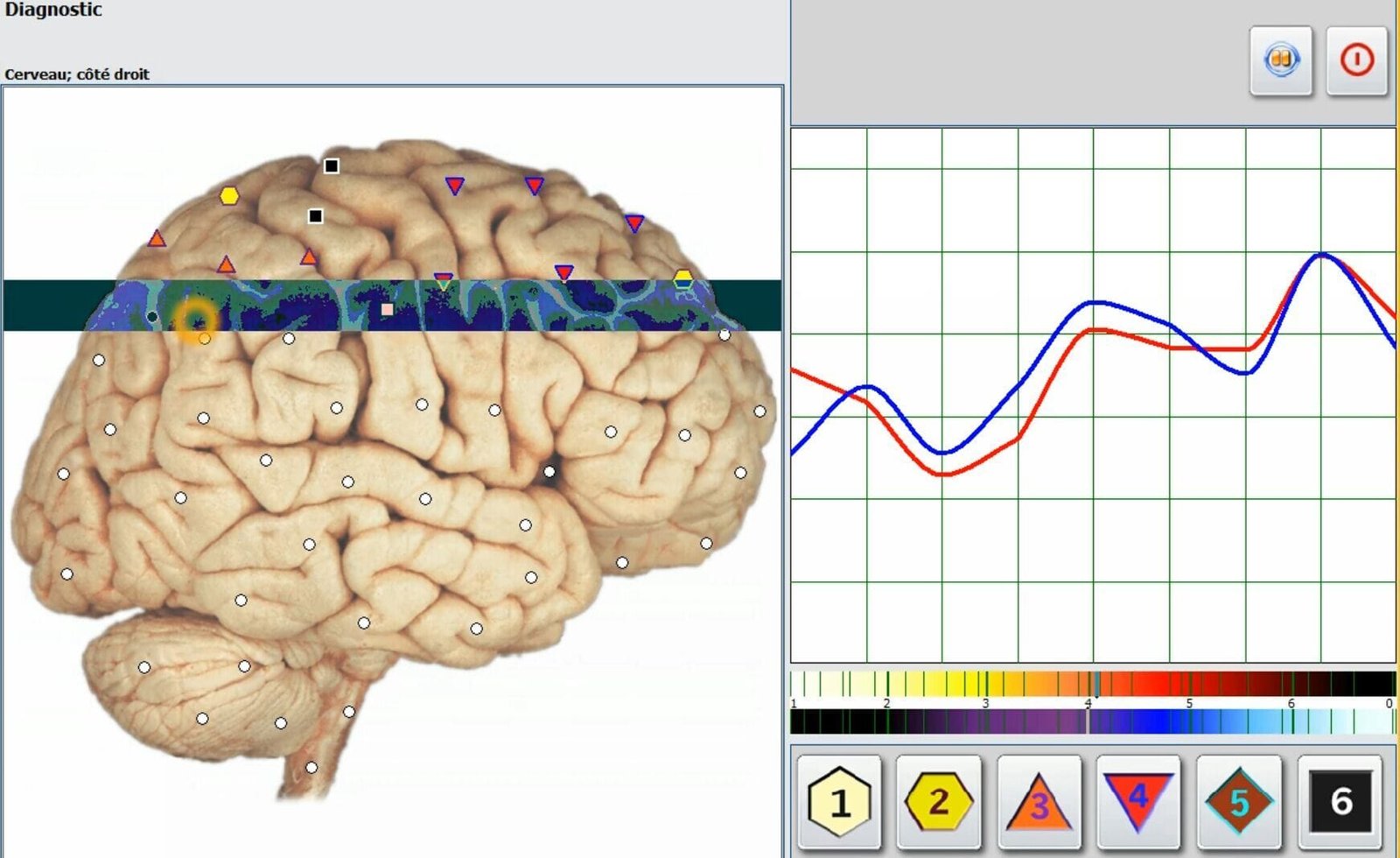The image size is (1400, 858).
Task: Select the yellow hexagon button numbered 2
Action: (938, 801)
